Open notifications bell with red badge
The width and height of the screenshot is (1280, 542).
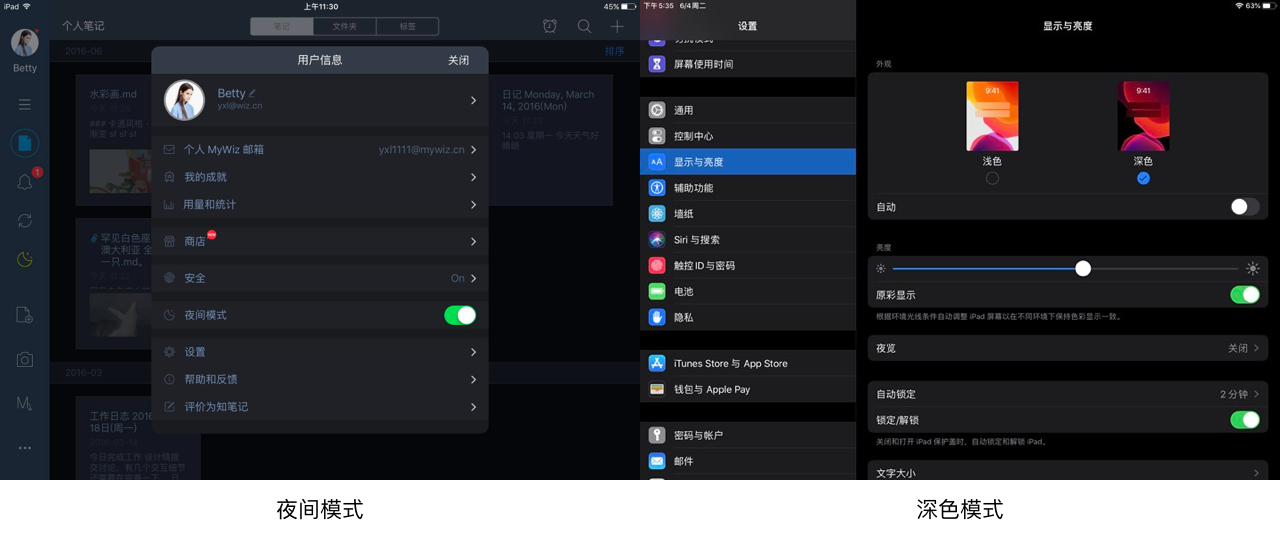[25, 182]
